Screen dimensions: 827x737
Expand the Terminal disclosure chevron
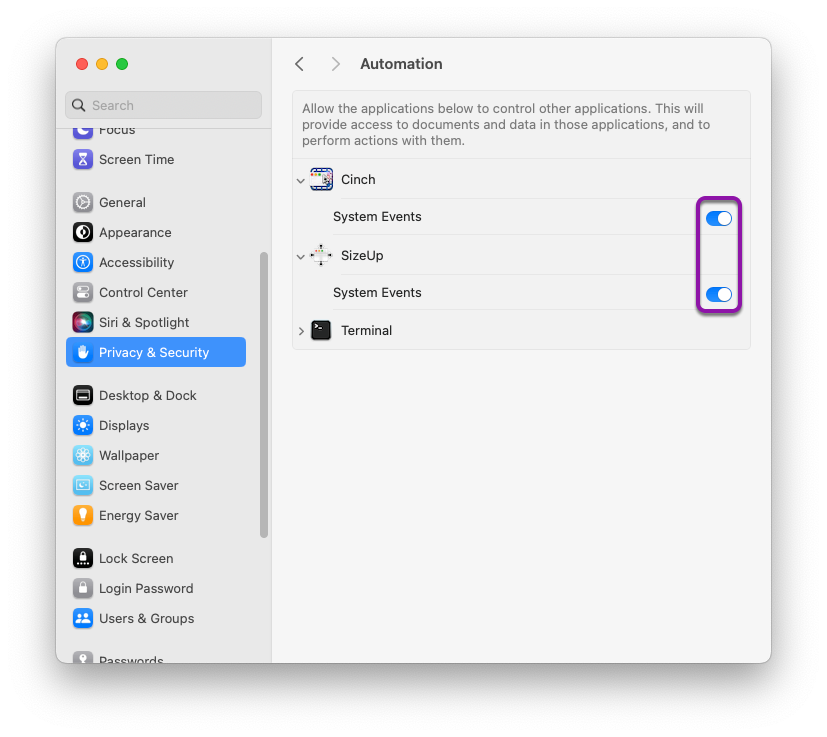[x=301, y=331]
